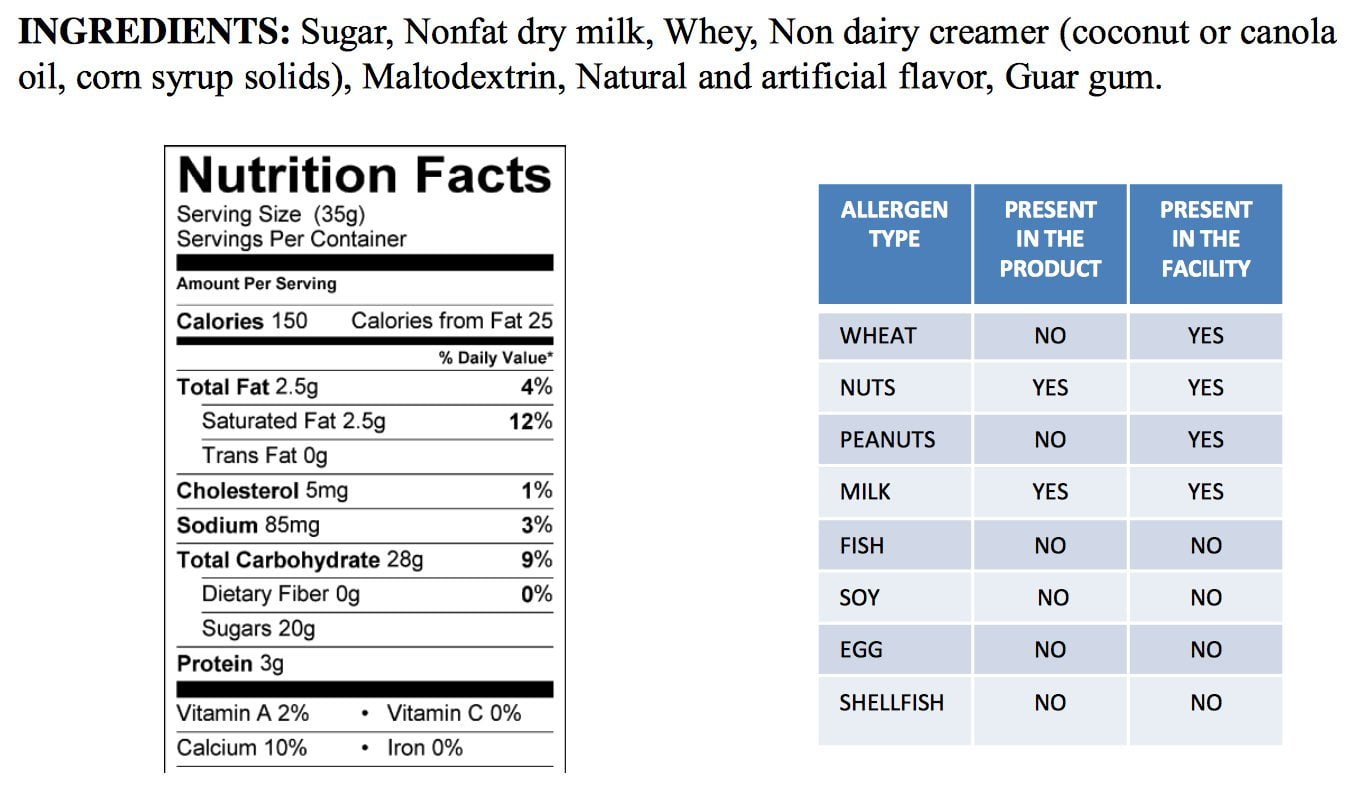Click the Calories 150 text

tap(242, 321)
